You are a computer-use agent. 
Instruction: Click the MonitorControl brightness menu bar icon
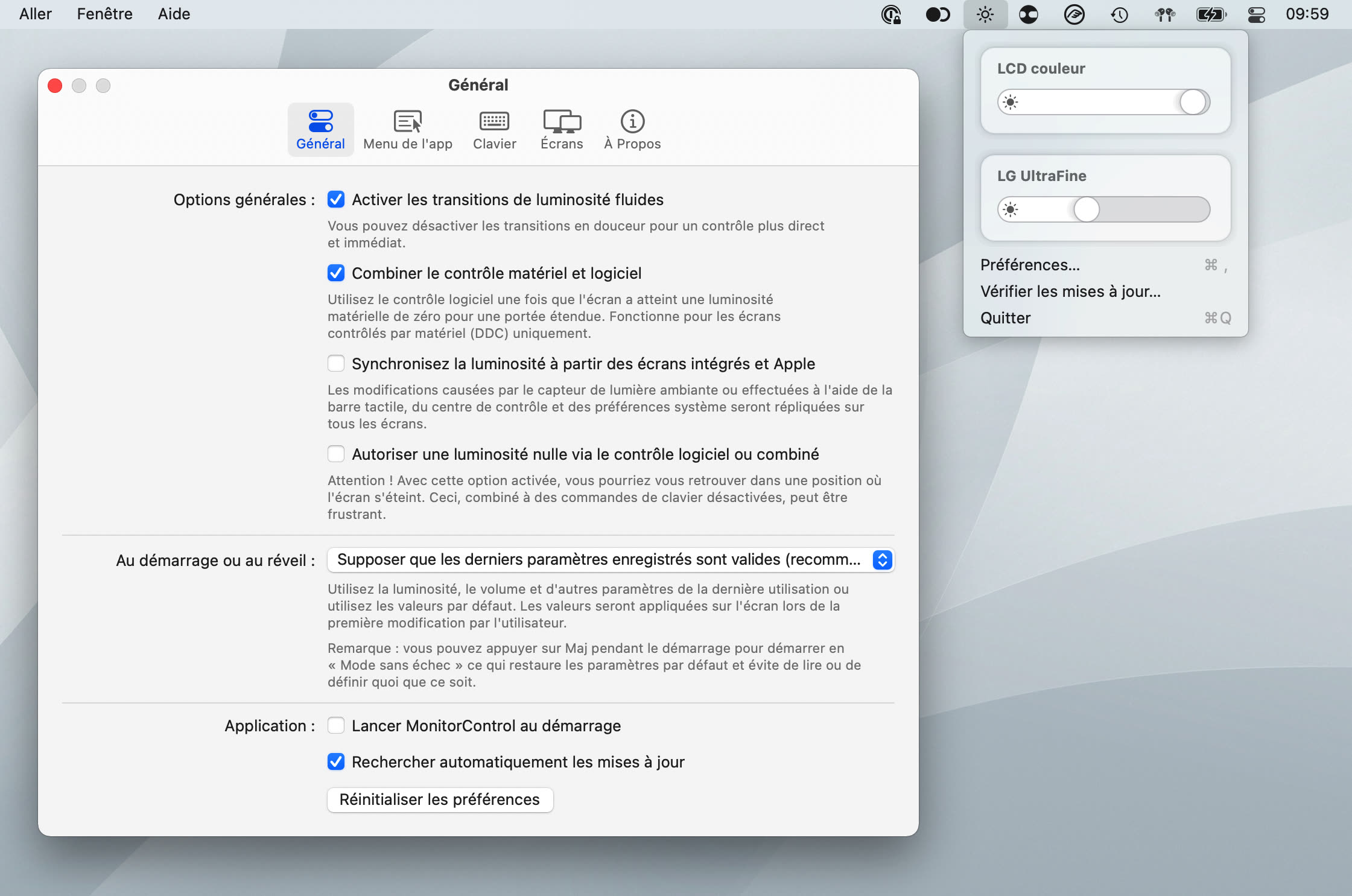[x=985, y=14]
